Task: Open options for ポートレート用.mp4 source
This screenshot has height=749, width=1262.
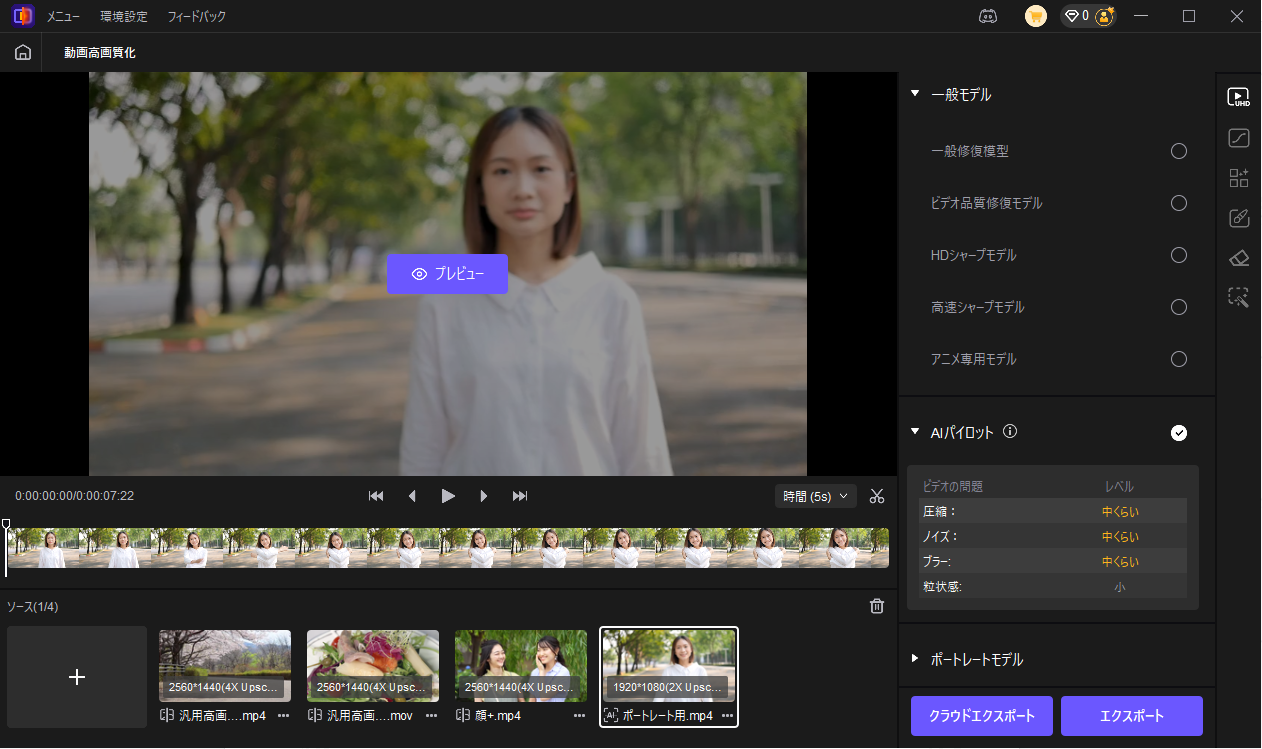Action: [727, 716]
